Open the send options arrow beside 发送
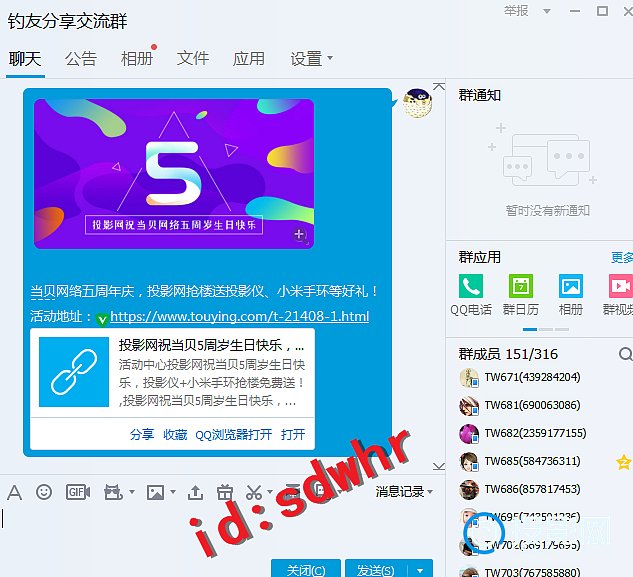This screenshot has height=577, width=633. click(420, 570)
